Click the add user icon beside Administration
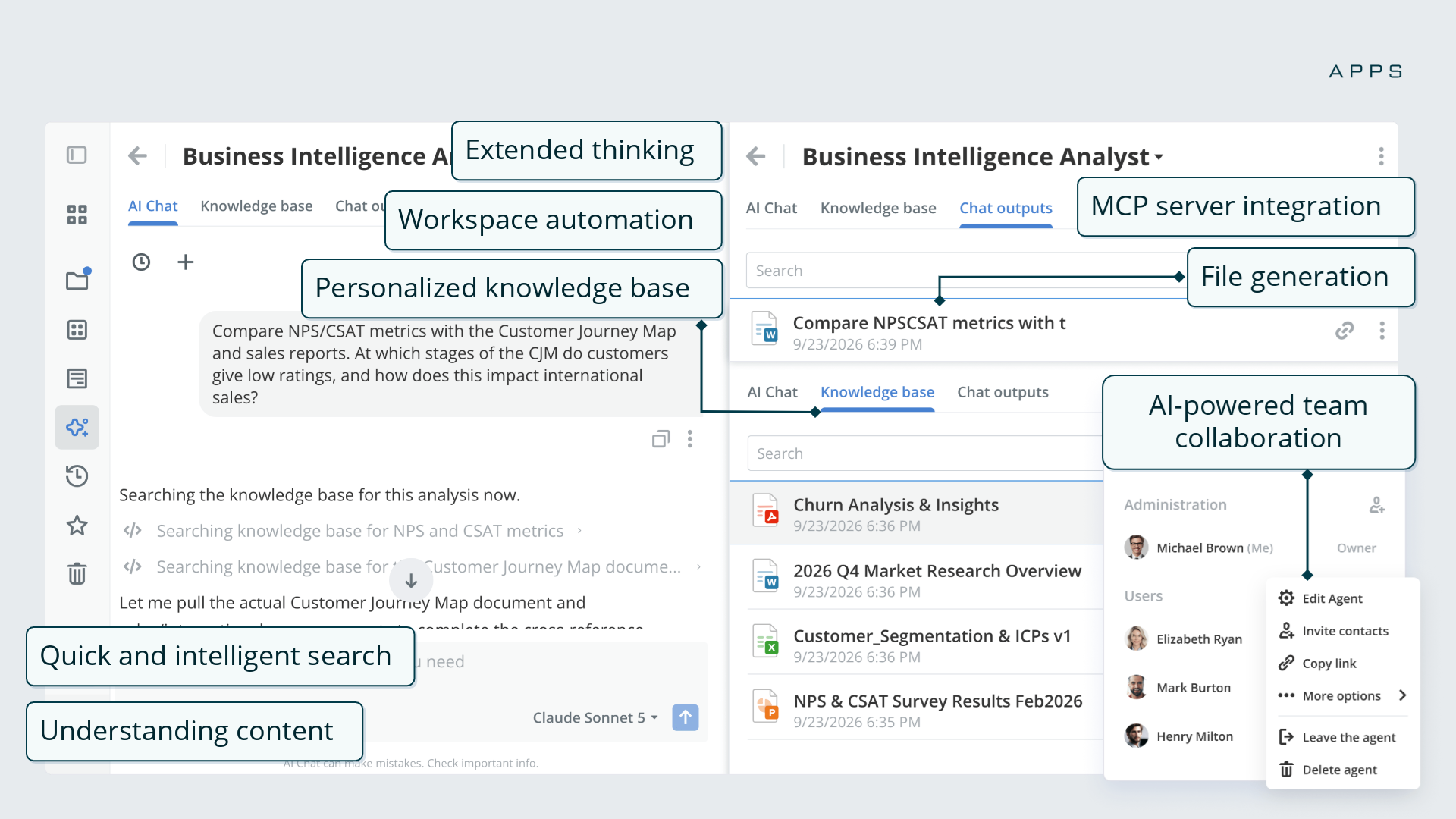Viewport: 1456px width, 819px height. pyautogui.click(x=1377, y=505)
